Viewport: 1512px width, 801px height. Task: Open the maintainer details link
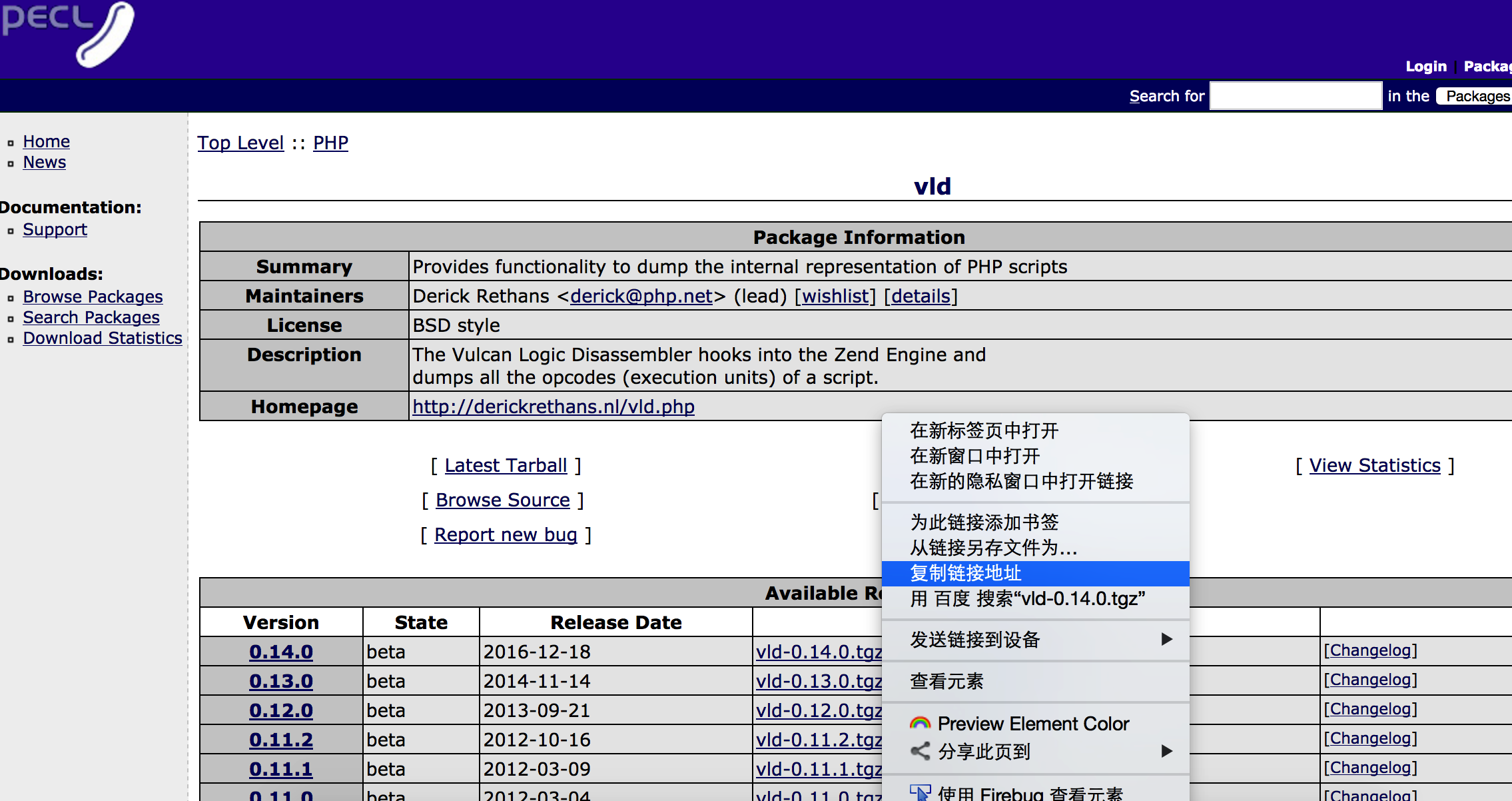pos(921,296)
